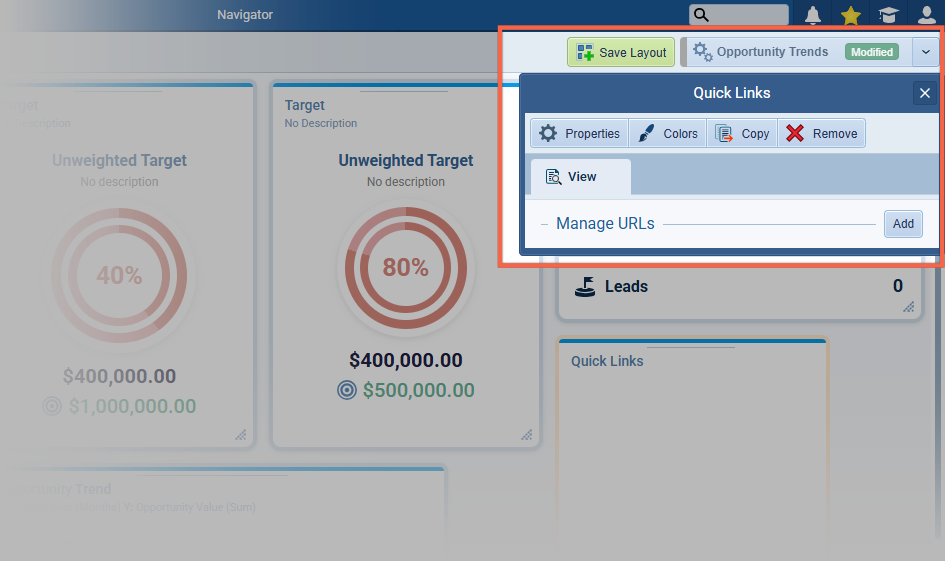Open the user profile icon

click(x=927, y=15)
